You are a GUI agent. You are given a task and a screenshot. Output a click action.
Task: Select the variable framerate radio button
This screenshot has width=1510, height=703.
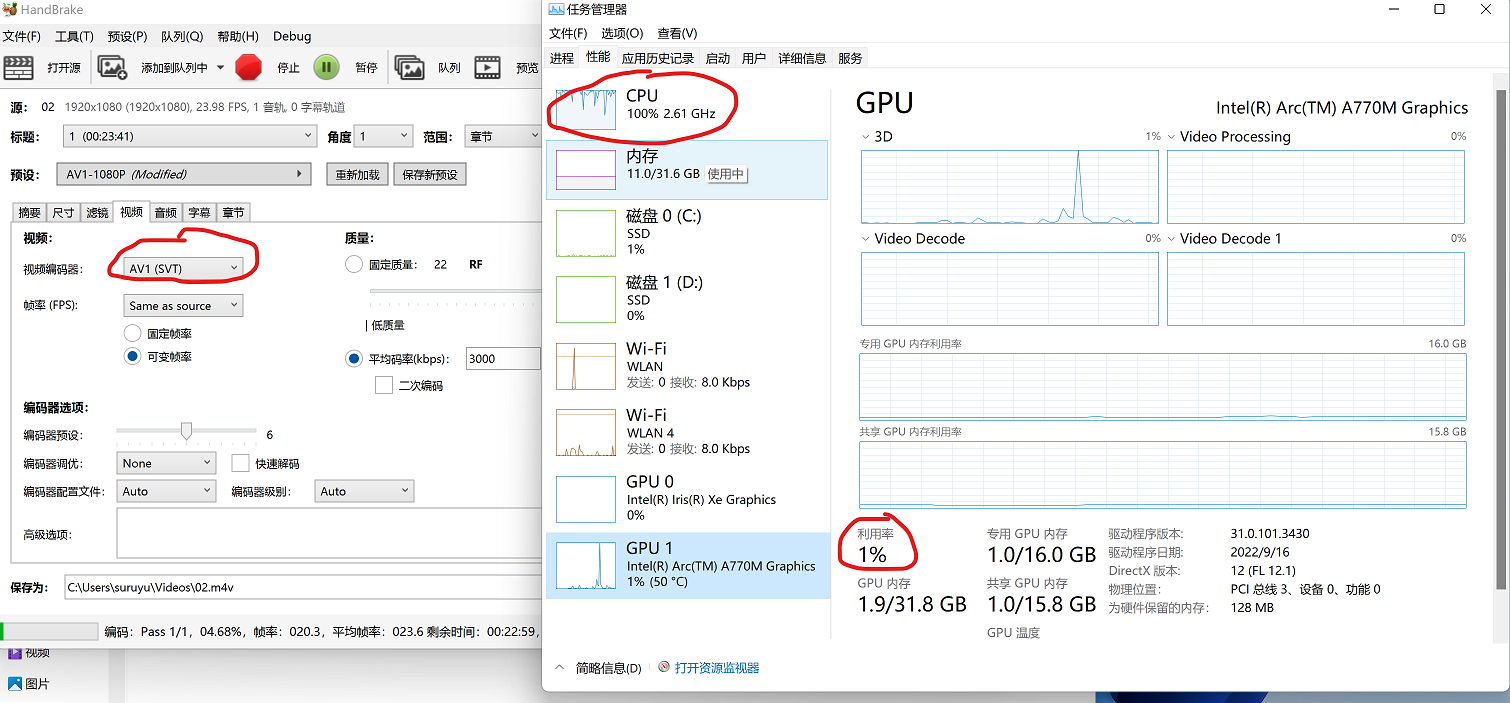click(x=132, y=356)
